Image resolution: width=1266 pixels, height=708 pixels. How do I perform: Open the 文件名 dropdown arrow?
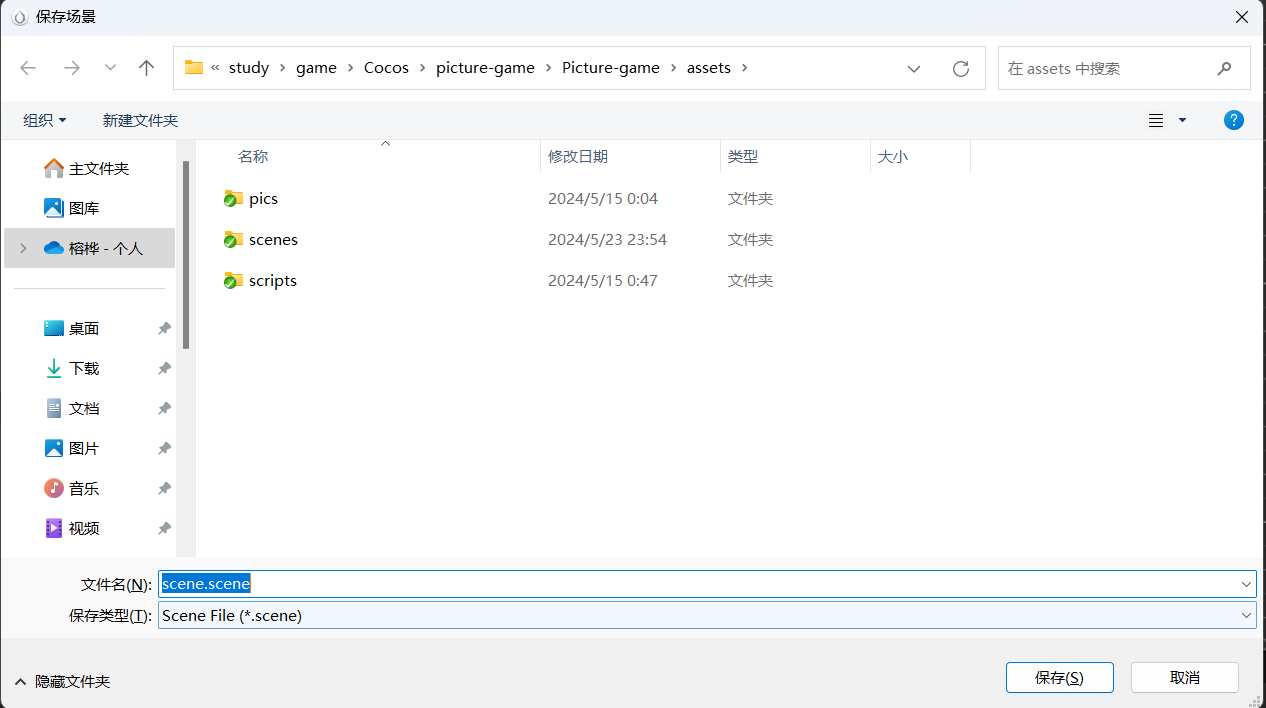pos(1247,584)
